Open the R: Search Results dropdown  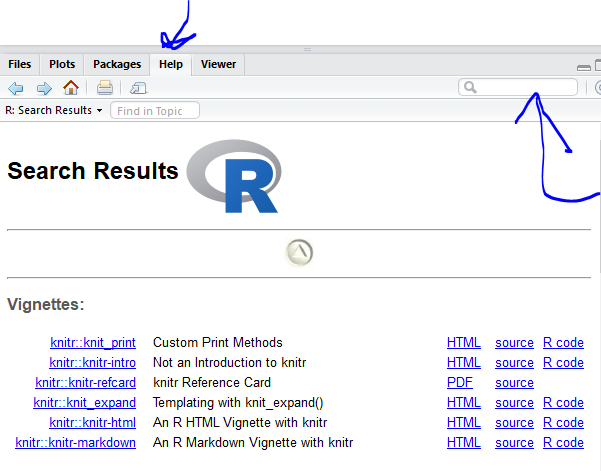54,111
